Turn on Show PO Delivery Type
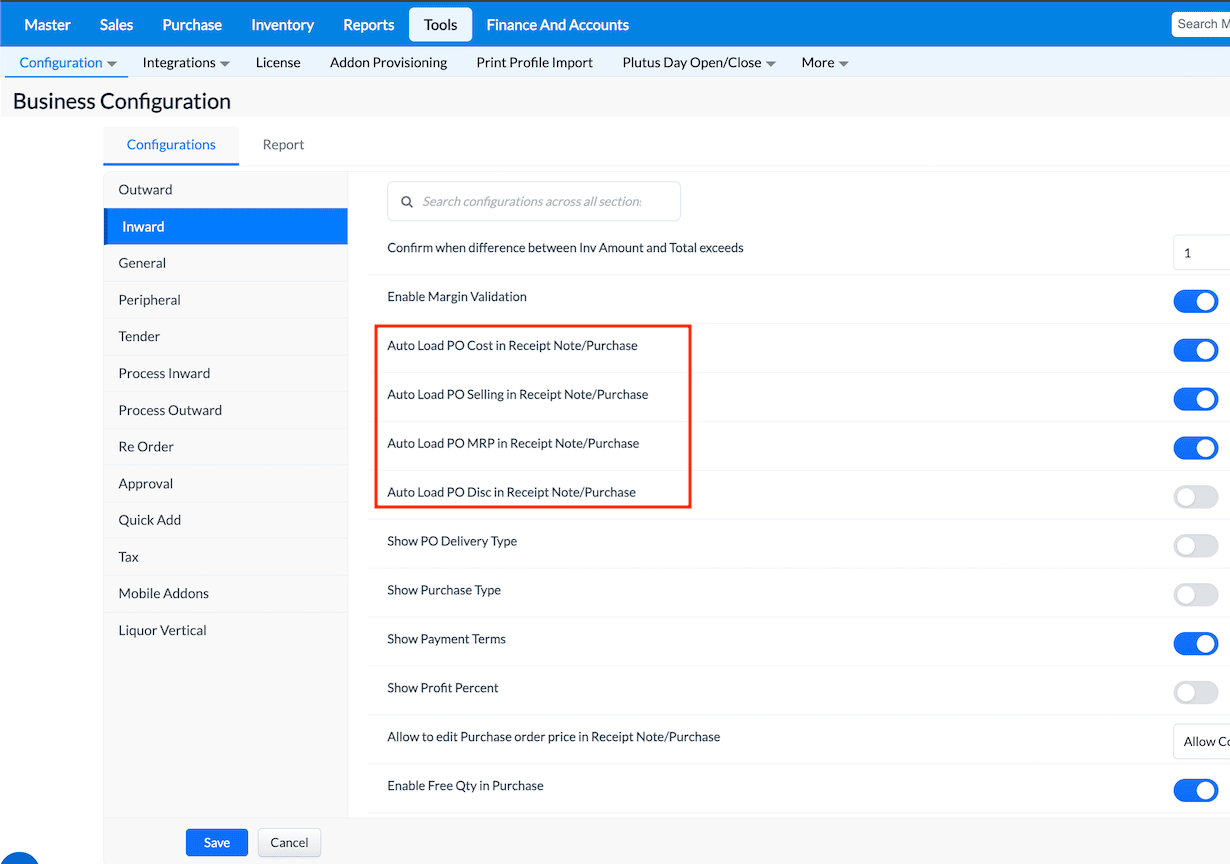The height and width of the screenshot is (864, 1230). click(1195, 546)
